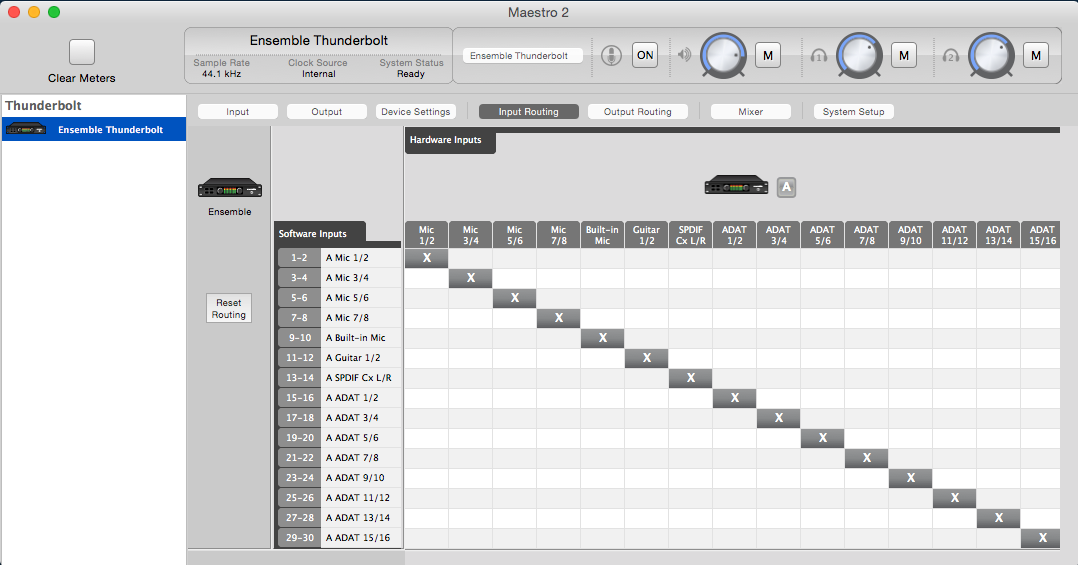Mute the speaker output
1078x565 pixels.
[x=768, y=56]
